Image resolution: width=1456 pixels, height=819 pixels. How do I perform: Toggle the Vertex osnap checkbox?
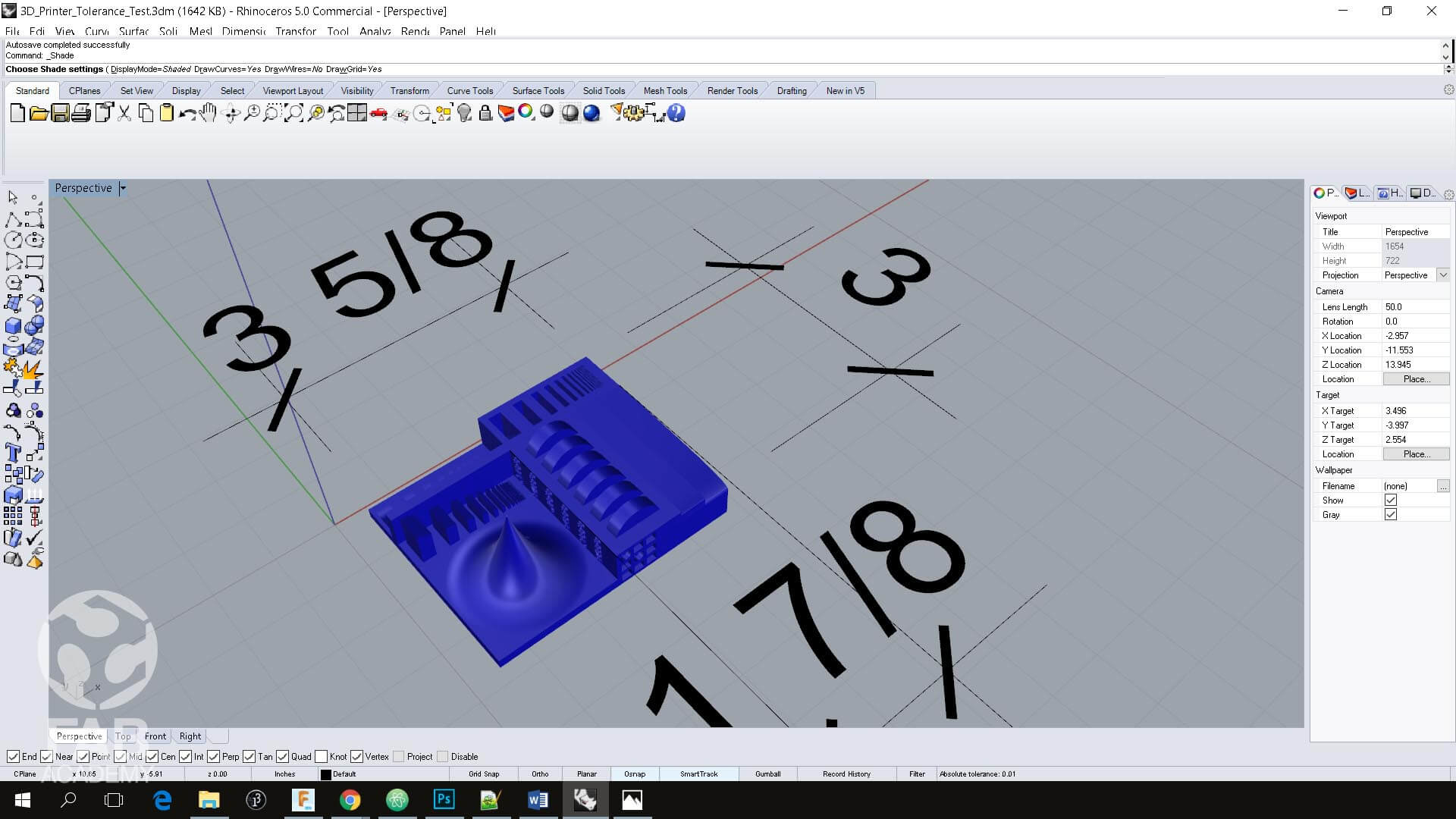(x=356, y=757)
